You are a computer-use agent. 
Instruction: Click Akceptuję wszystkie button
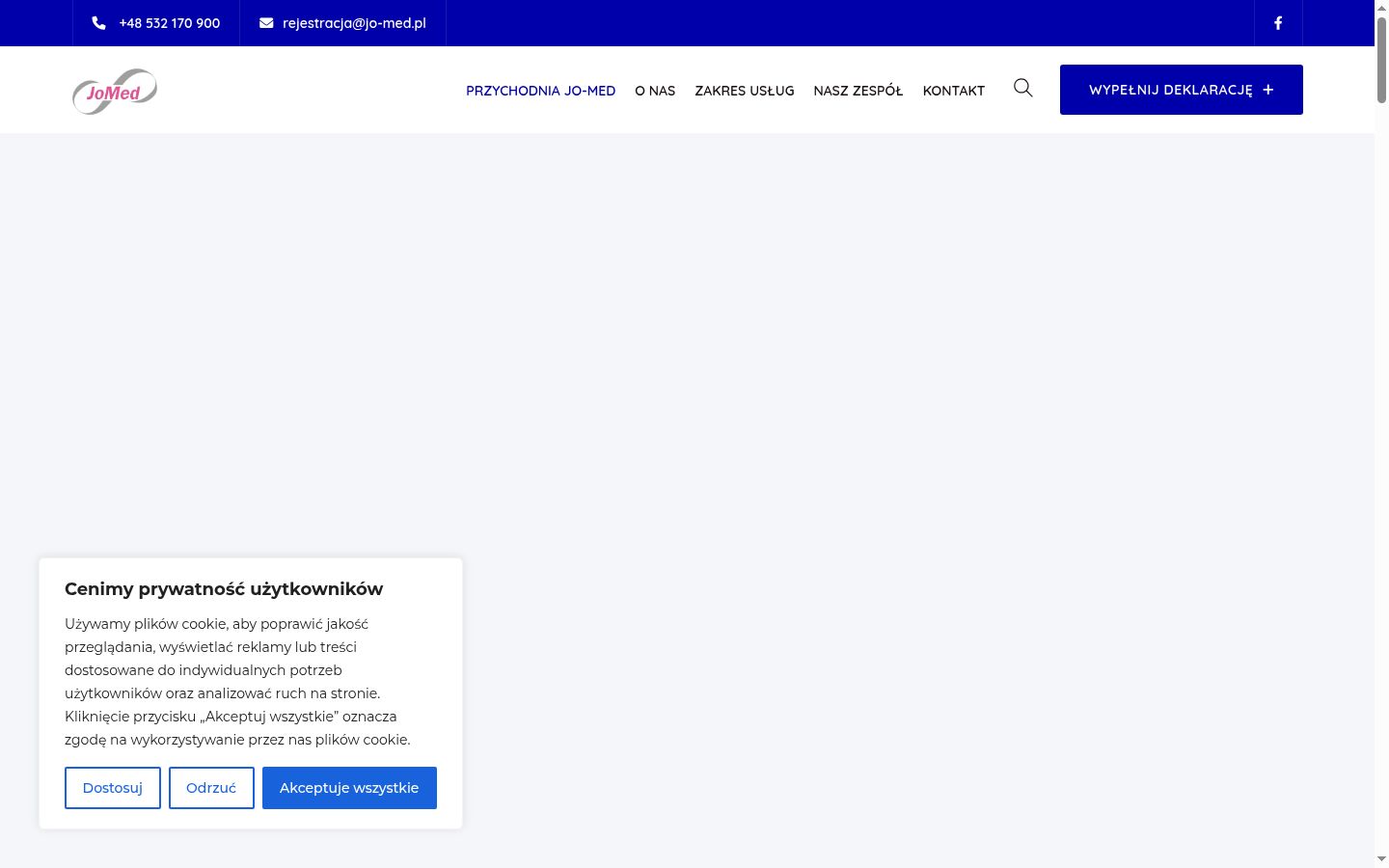349,788
